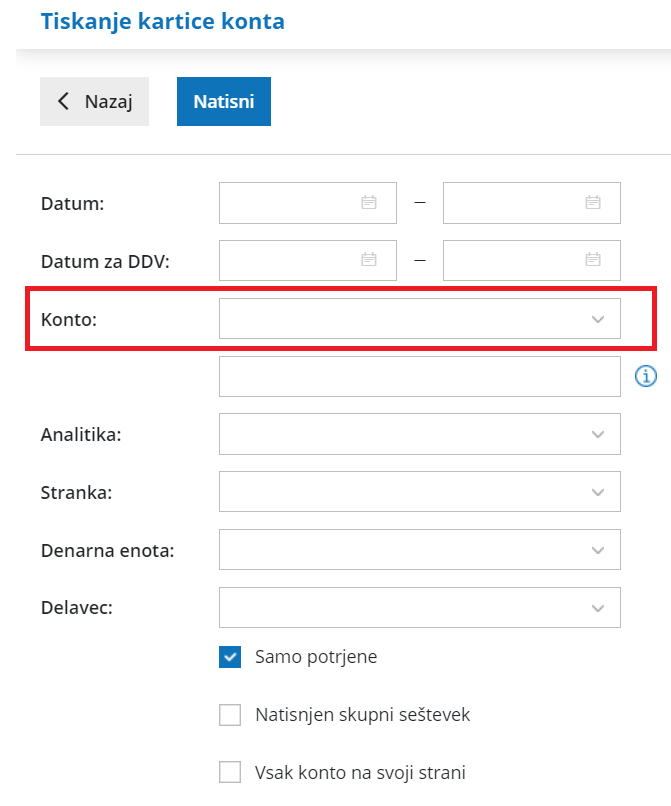The width and height of the screenshot is (671, 806).
Task: Click the Samo potrjene label text
Action: click(316, 657)
